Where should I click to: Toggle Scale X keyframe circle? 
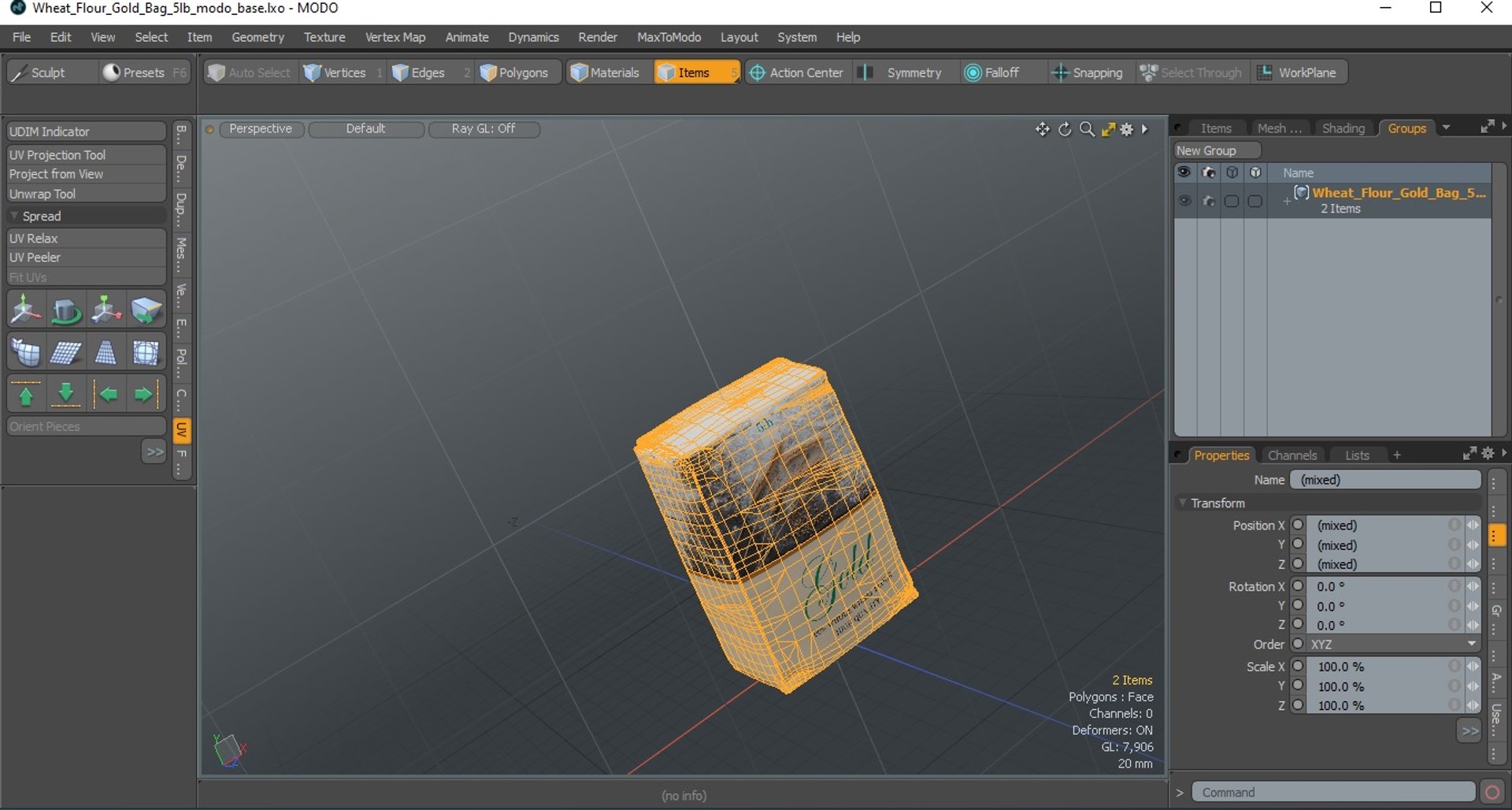[1298, 667]
